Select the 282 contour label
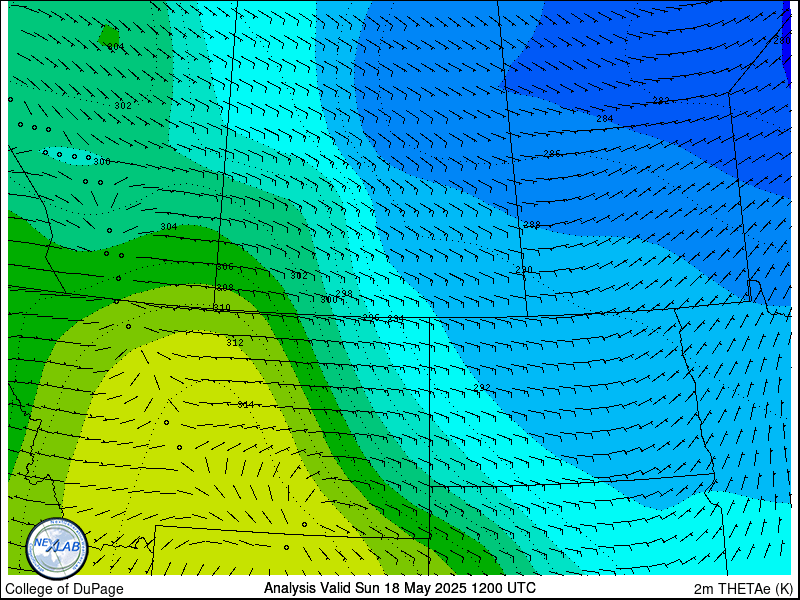Image resolution: width=800 pixels, height=600 pixels. (x=661, y=101)
